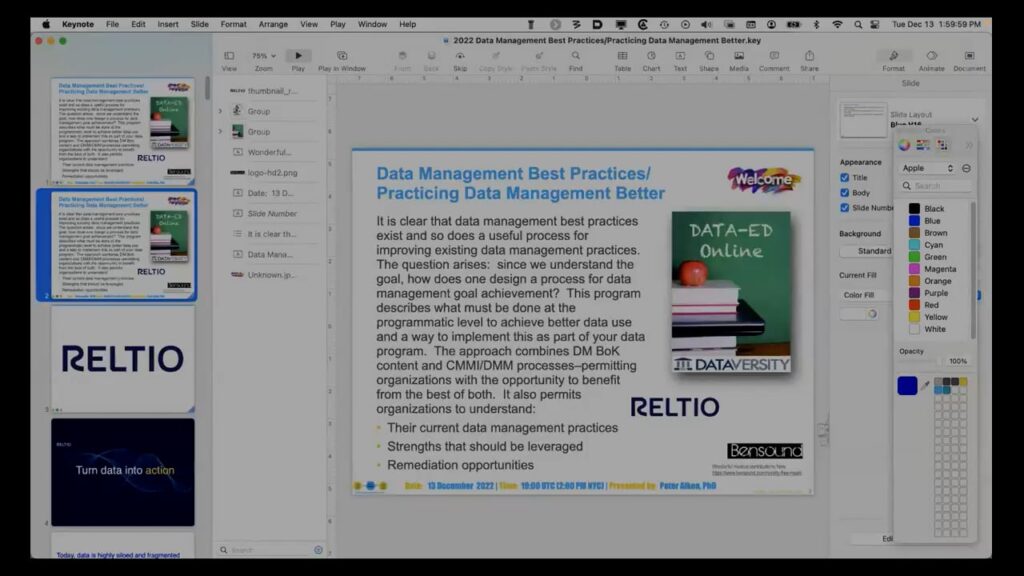Click the Play button in the toolbar
The image size is (1024, 576).
pyautogui.click(x=298, y=57)
